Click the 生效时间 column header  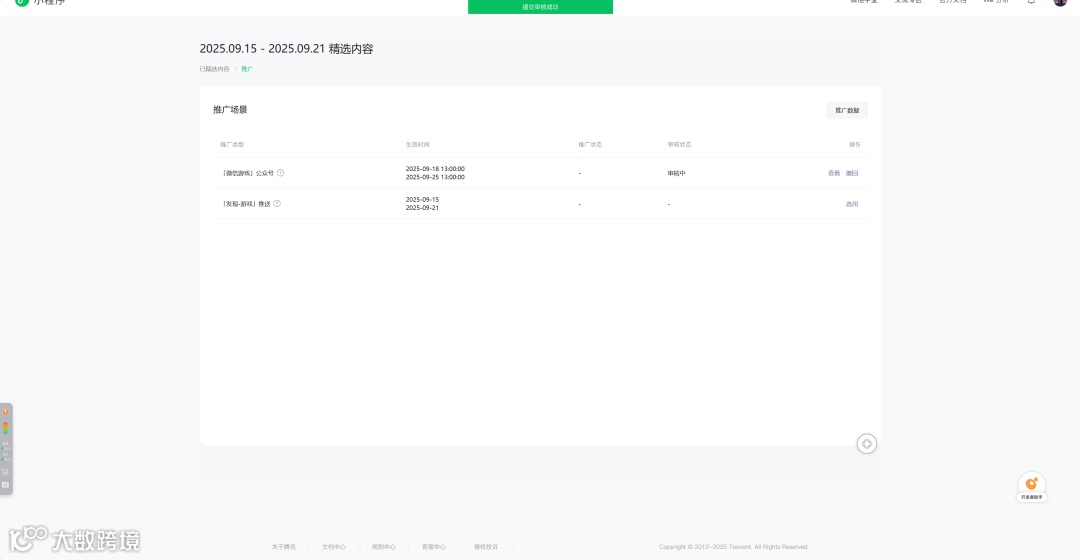point(417,145)
